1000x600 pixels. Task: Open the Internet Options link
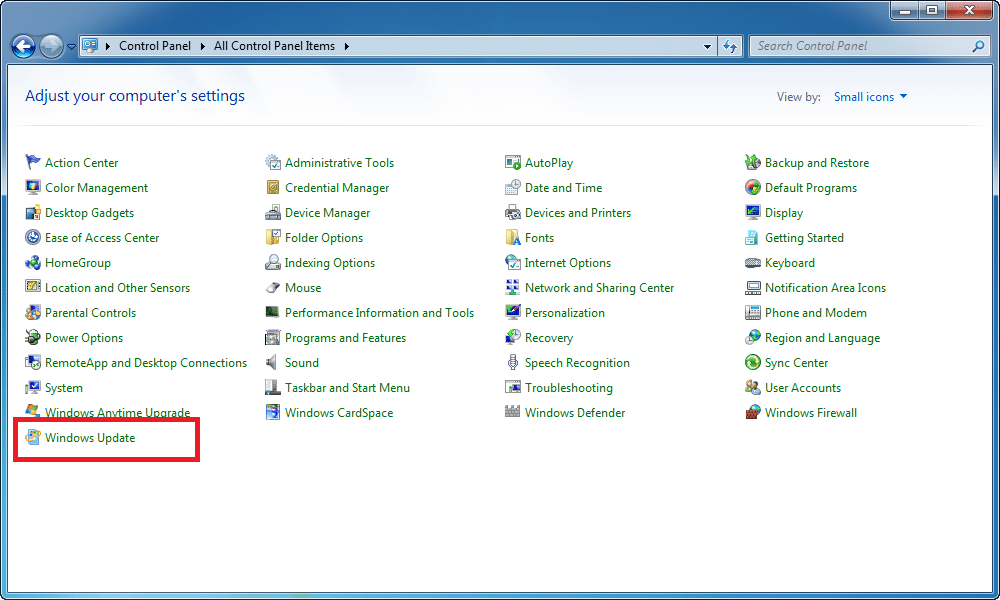tap(567, 263)
